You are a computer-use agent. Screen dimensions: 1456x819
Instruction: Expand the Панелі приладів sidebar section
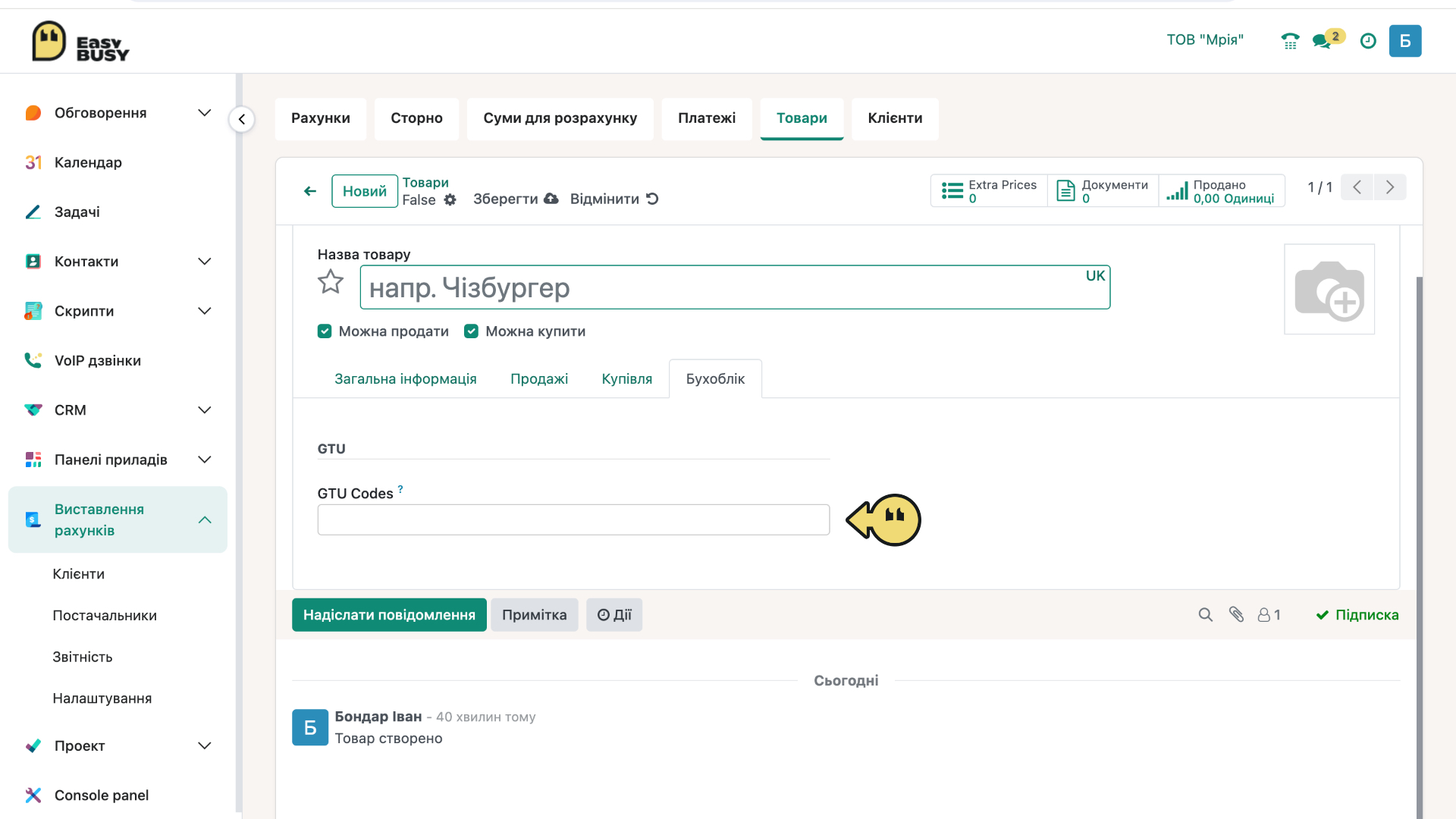(204, 460)
